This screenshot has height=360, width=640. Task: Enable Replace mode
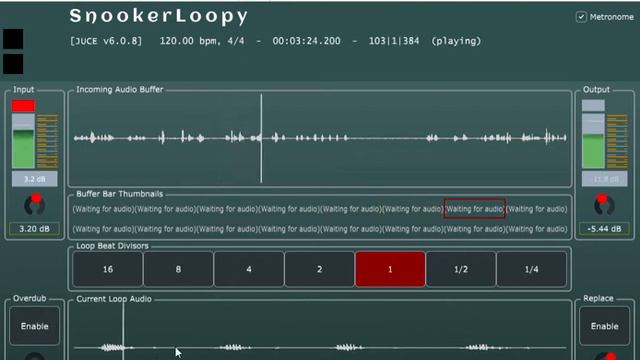click(604, 326)
